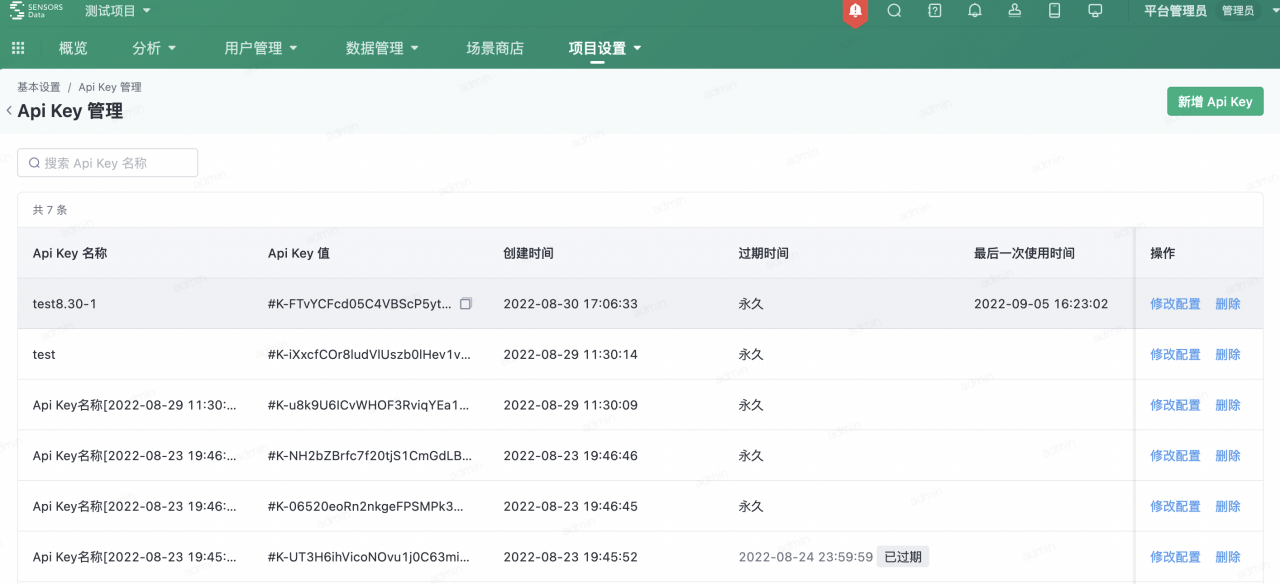
Task: Go to the 概览 tab
Action: [x=73, y=48]
